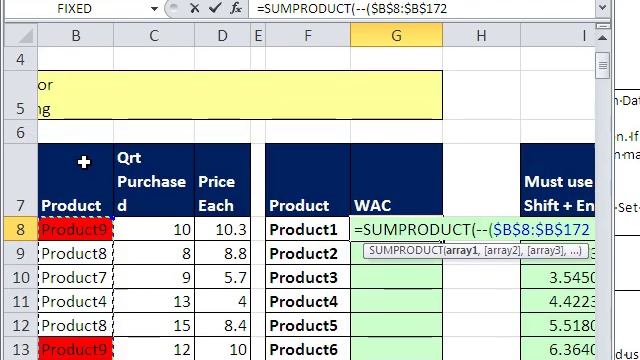Select row 13 header
640x360 pixels.
tap(21, 349)
